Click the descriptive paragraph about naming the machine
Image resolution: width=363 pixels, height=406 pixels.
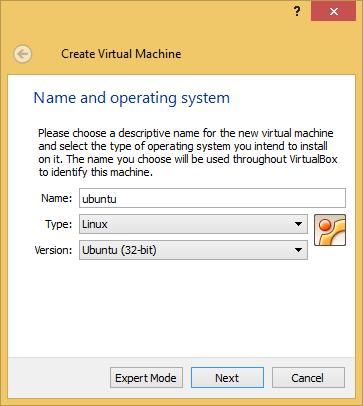tap(188, 152)
